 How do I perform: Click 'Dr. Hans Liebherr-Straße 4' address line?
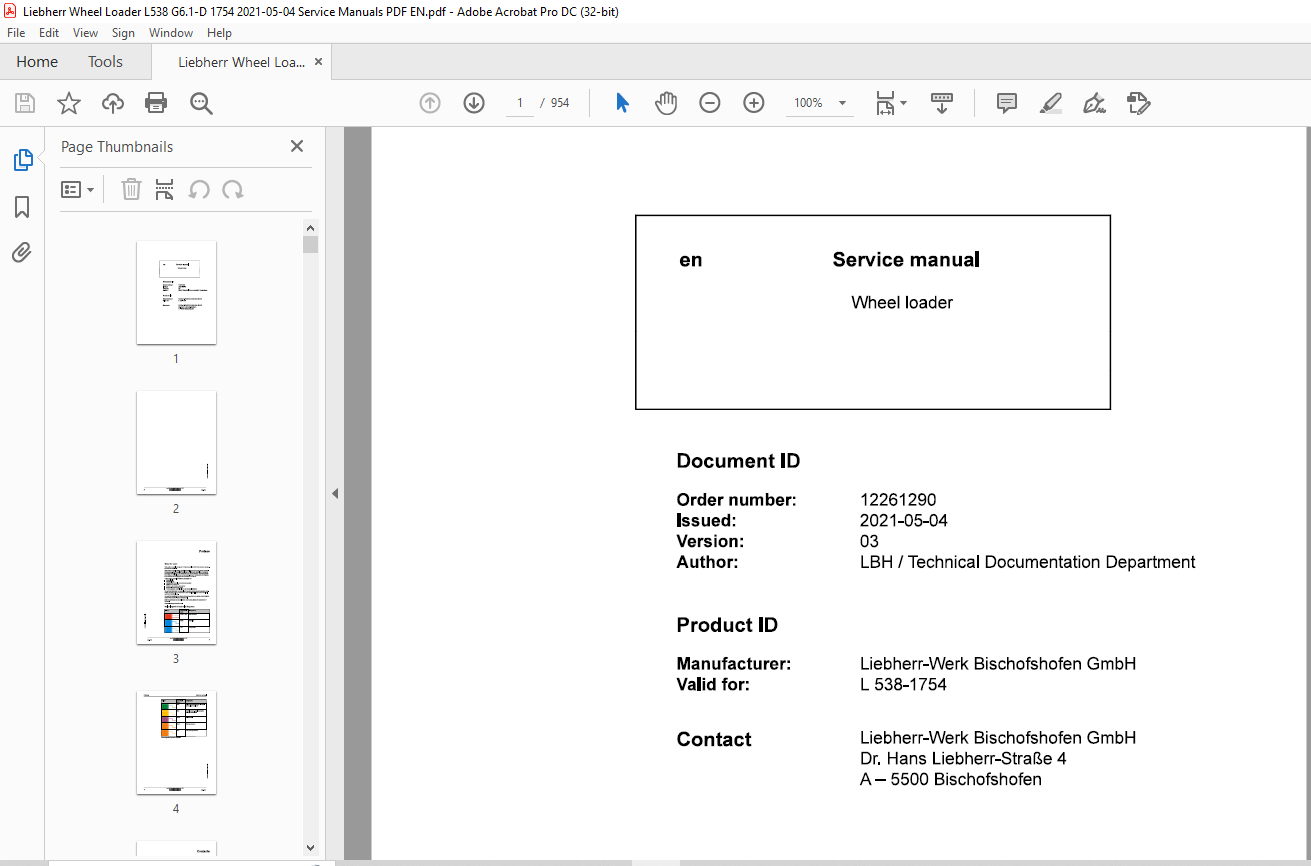click(963, 759)
